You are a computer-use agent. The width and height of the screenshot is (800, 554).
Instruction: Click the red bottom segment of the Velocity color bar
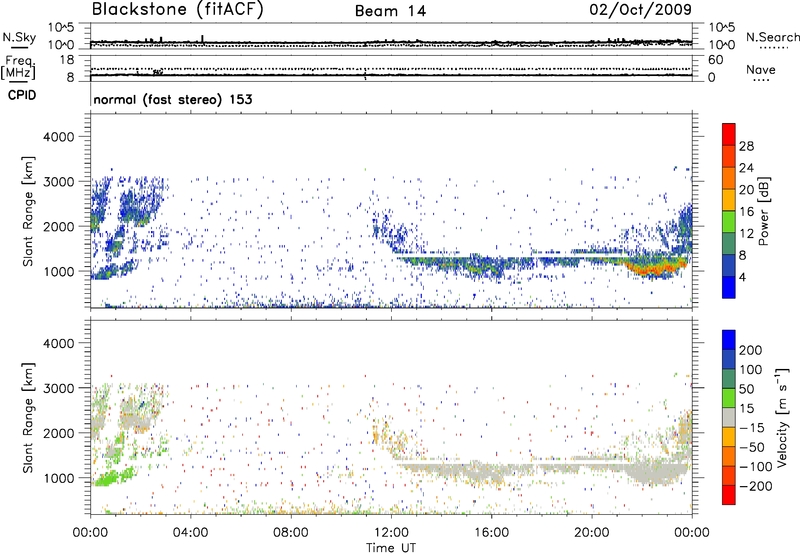point(729,495)
